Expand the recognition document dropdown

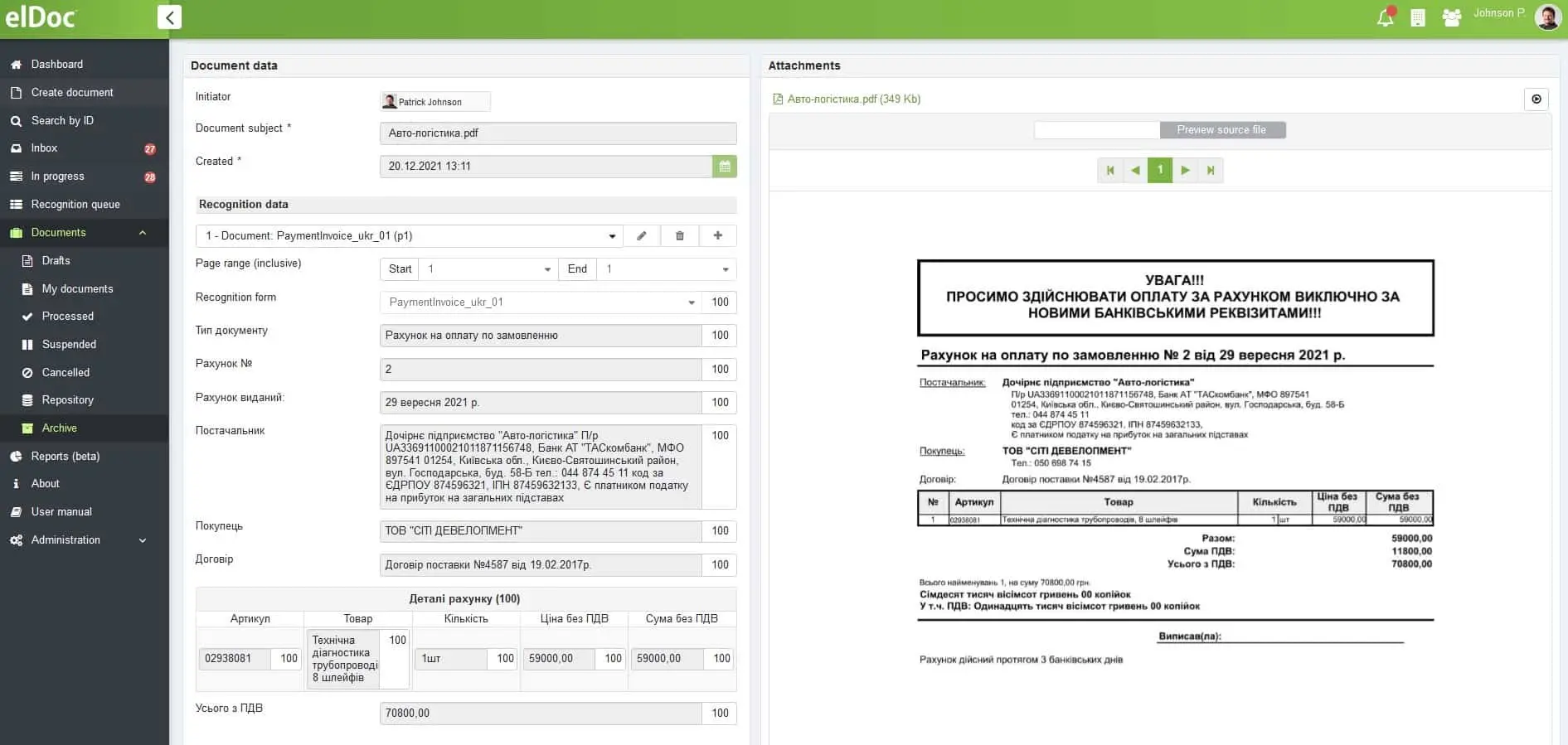tap(612, 236)
